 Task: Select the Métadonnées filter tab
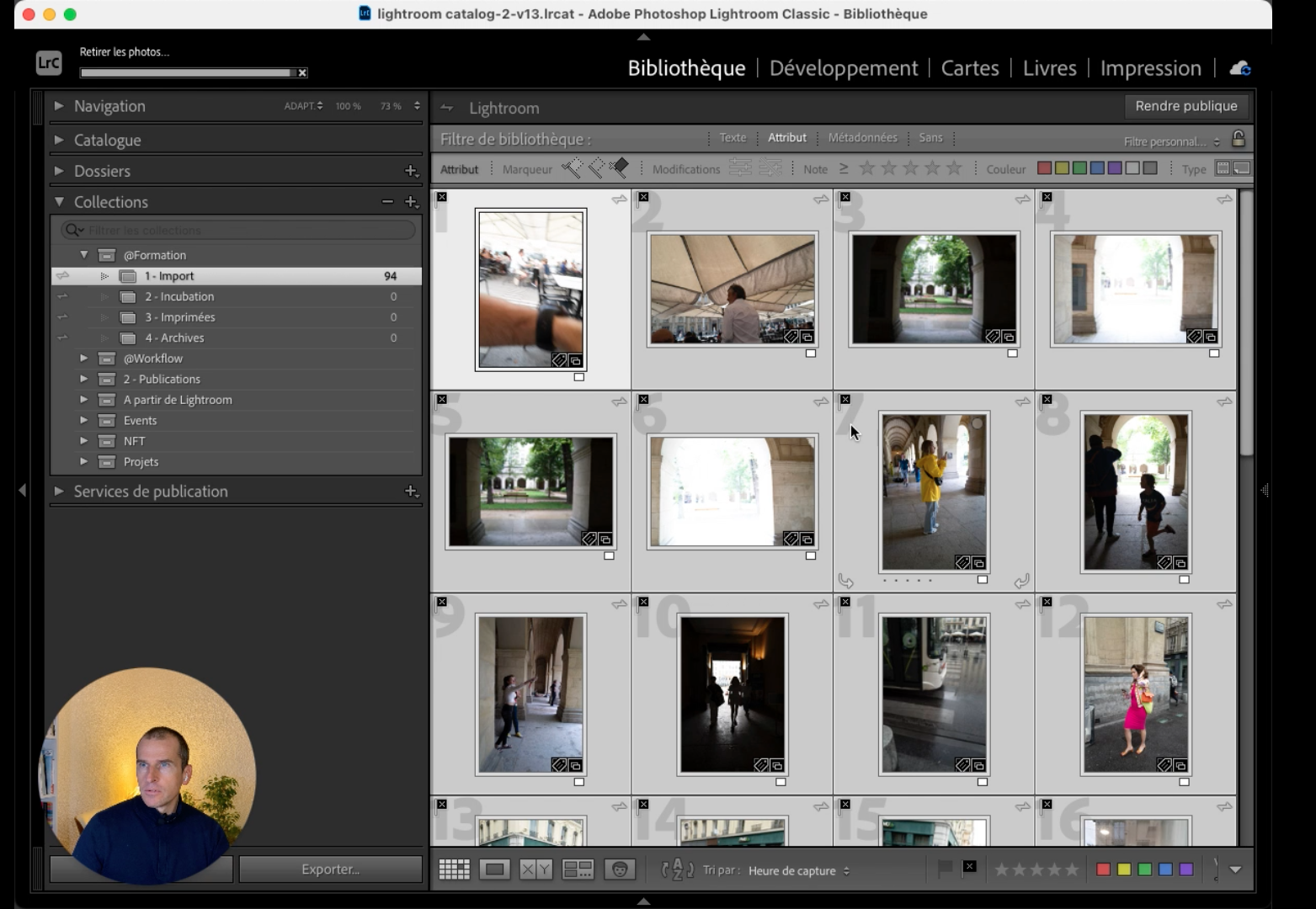tap(862, 138)
